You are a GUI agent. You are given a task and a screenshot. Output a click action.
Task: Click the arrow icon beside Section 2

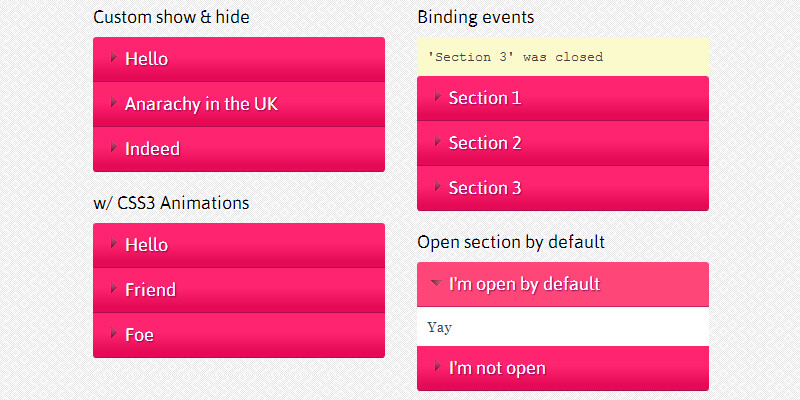[438, 142]
